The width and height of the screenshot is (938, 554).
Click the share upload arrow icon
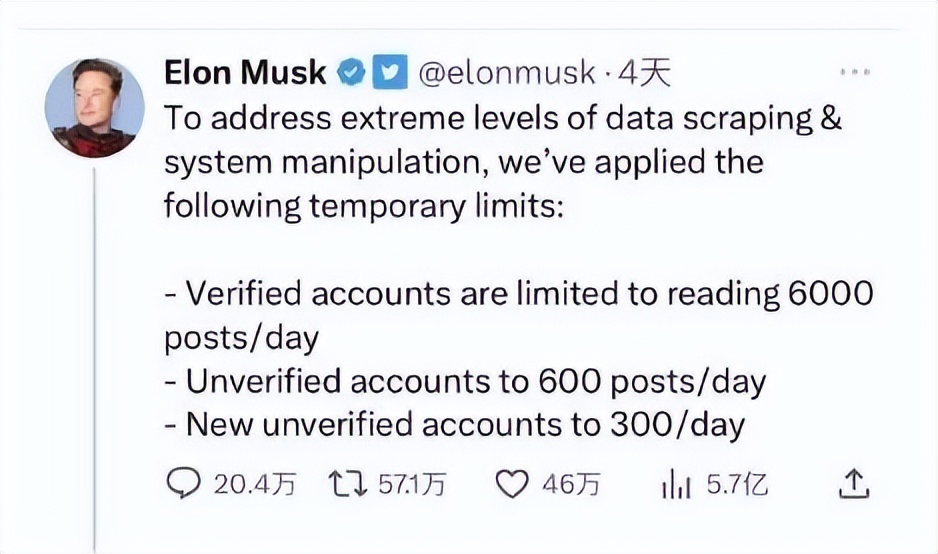pos(853,485)
